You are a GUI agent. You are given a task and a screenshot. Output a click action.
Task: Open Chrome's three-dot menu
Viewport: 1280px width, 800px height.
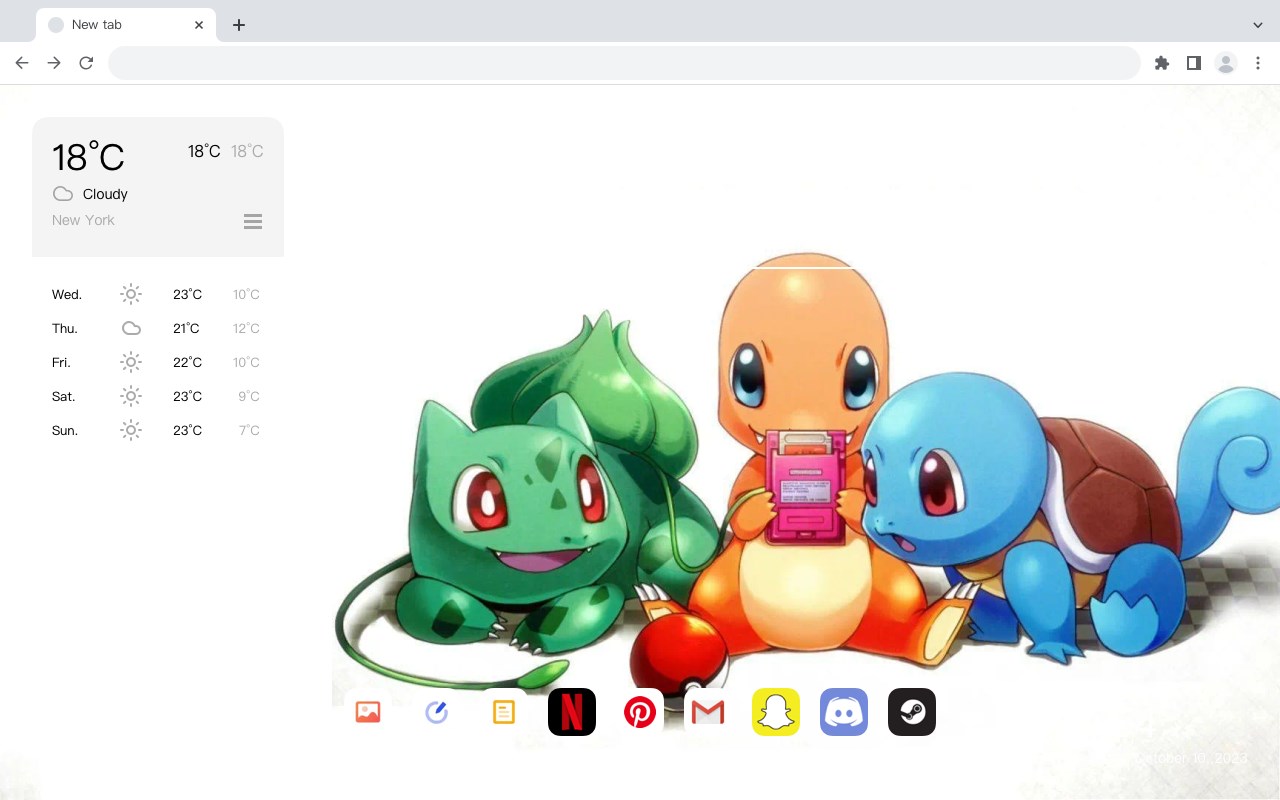click(1257, 63)
